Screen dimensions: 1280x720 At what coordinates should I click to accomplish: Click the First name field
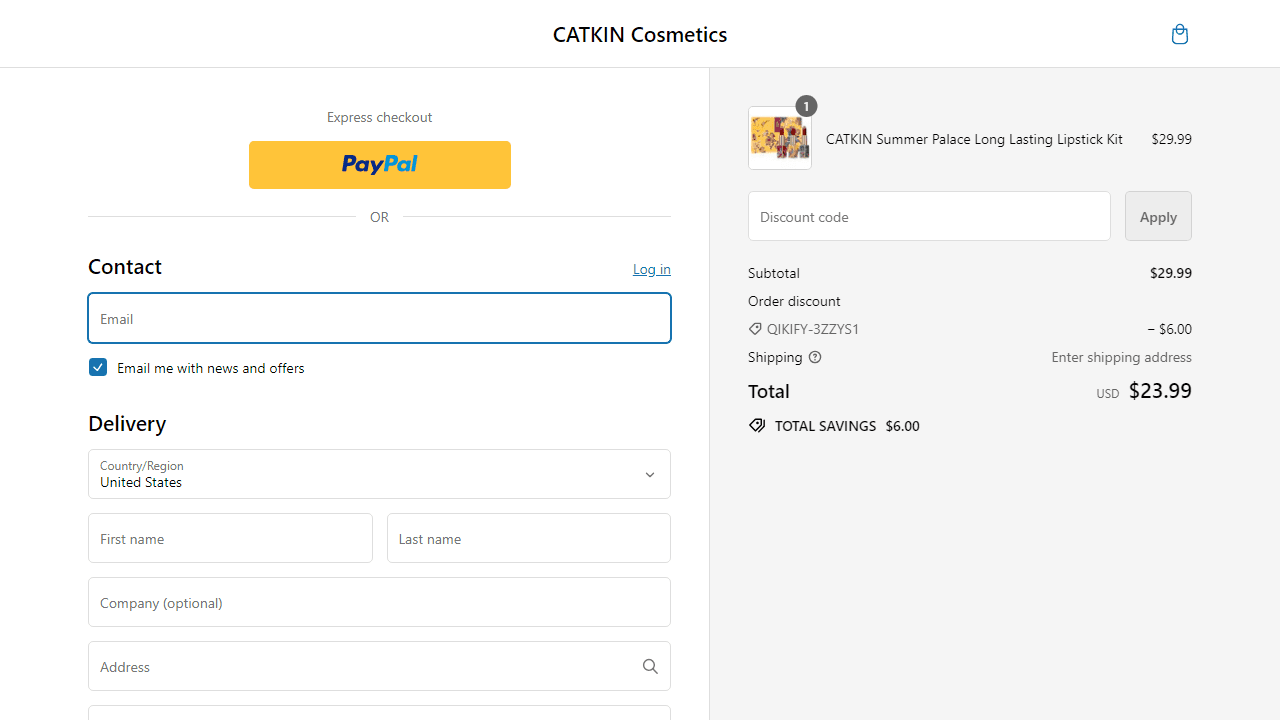[x=230, y=538]
